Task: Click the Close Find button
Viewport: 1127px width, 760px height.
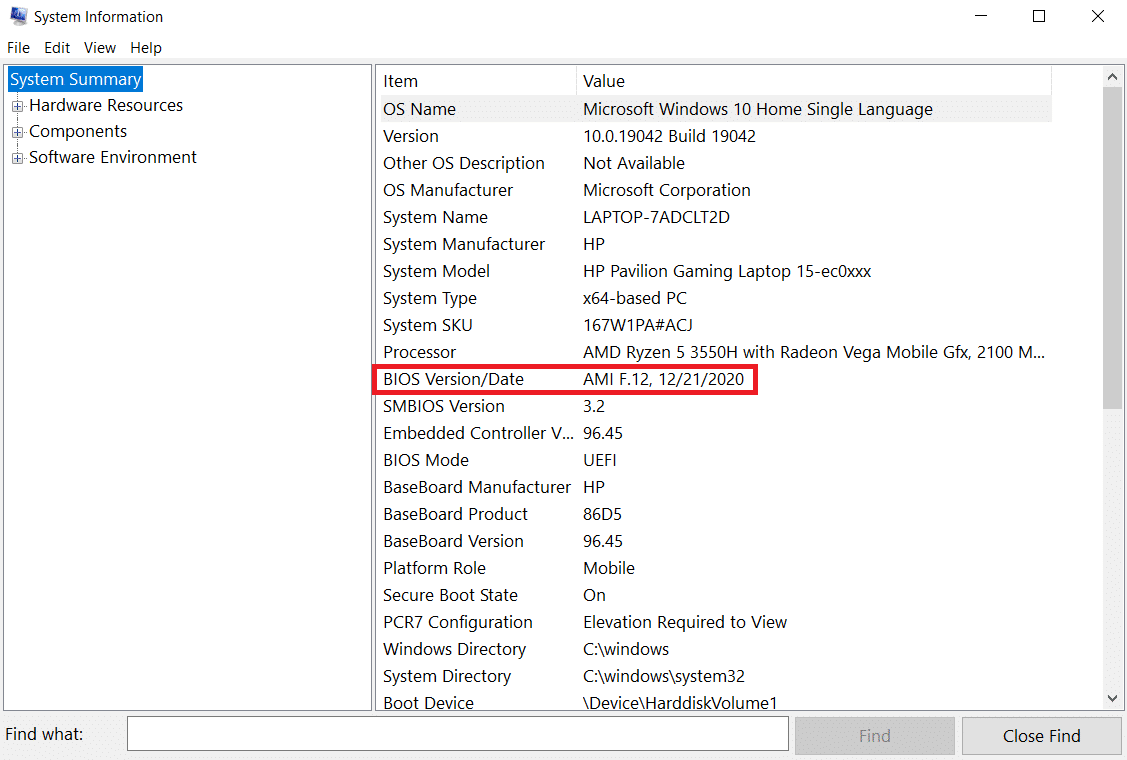Action: [x=1041, y=736]
